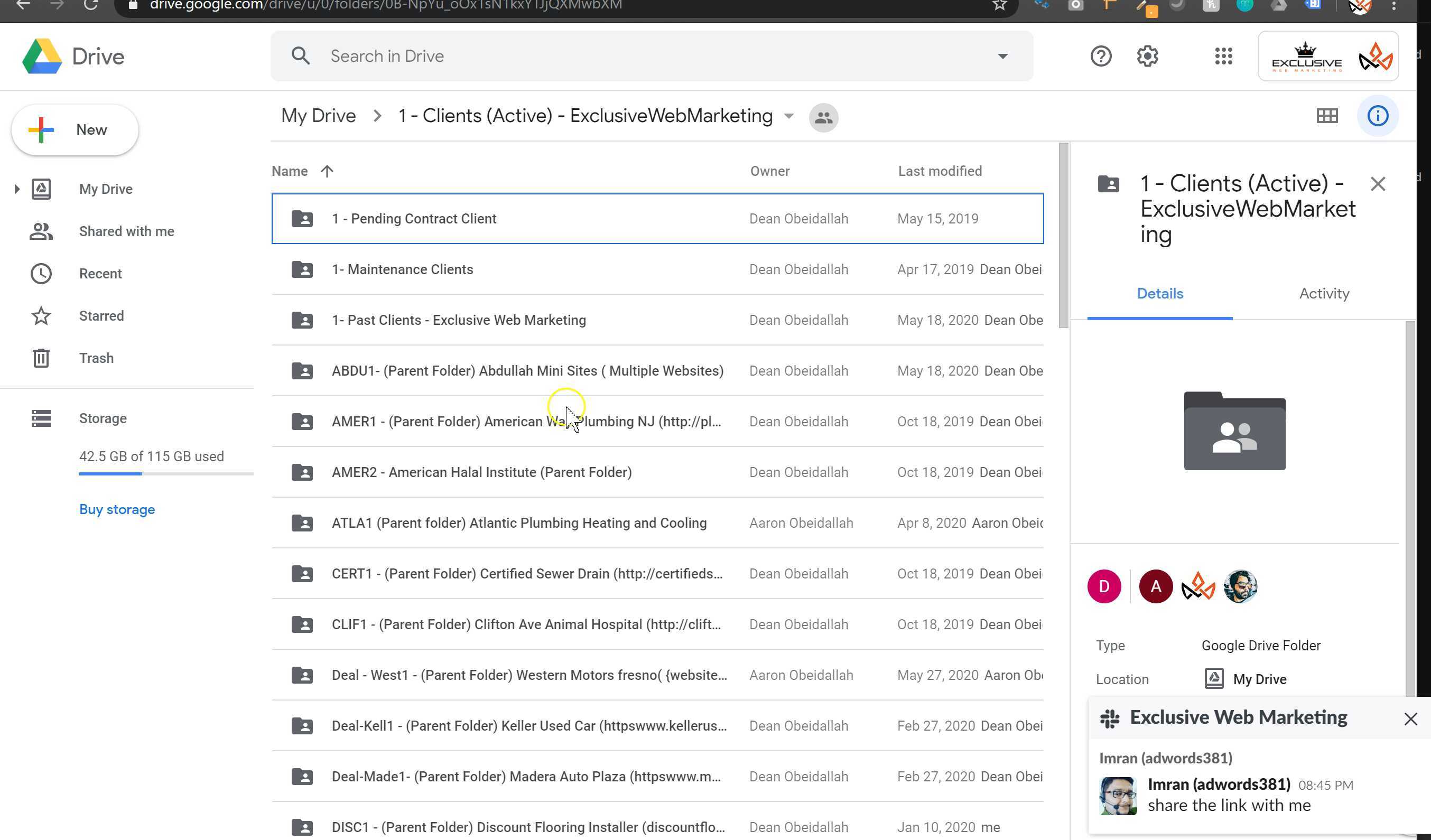Viewport: 1431px width, 840px height.
Task: Reverse sort direction with Name arrow
Action: pos(327,171)
